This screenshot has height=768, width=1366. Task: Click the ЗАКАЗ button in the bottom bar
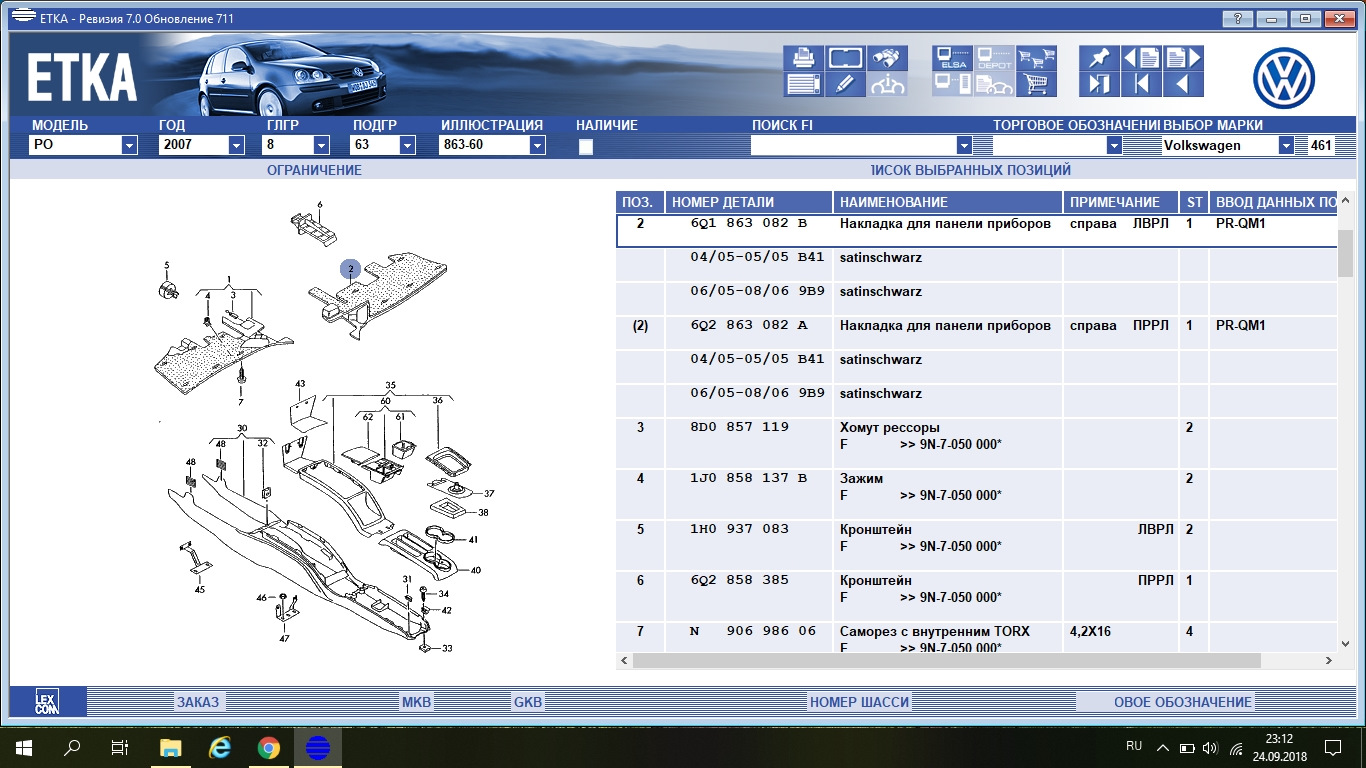197,702
